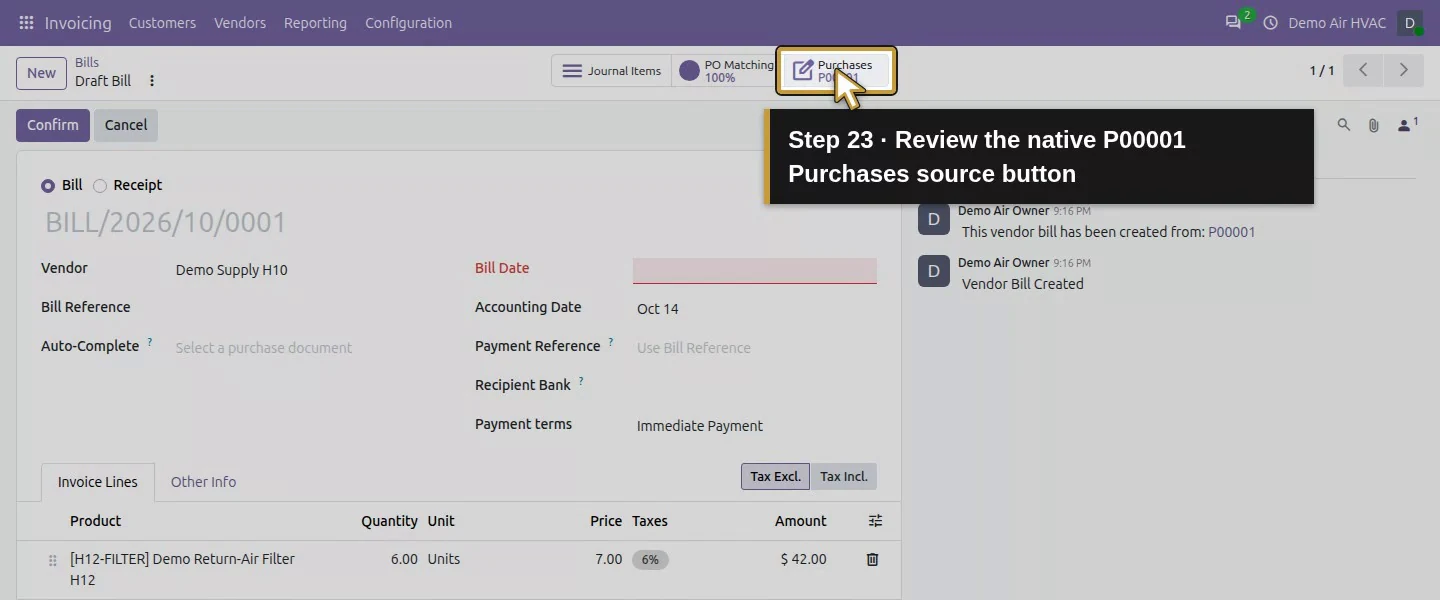The width and height of the screenshot is (1440, 600).
Task: Open the Auto-Complete purchase document dropdown
Action: click(x=306, y=348)
